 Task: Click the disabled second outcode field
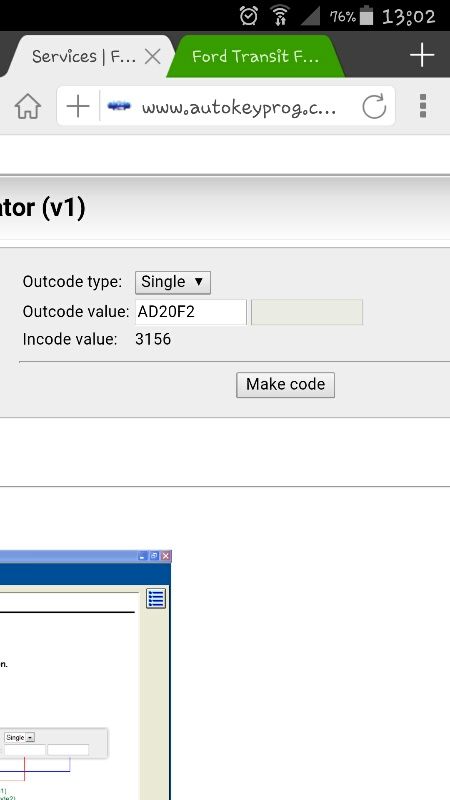307,312
